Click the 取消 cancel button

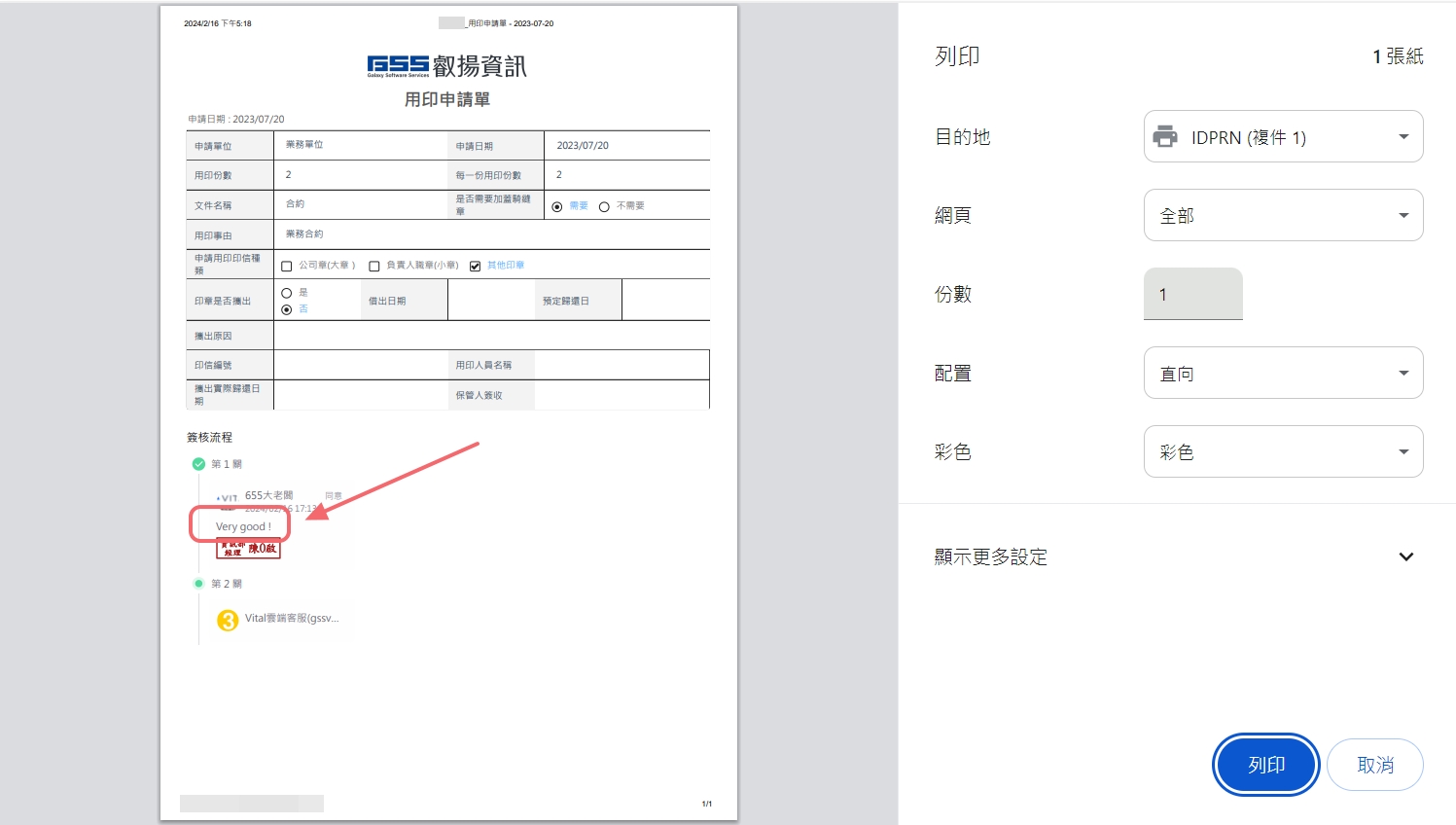click(1374, 766)
